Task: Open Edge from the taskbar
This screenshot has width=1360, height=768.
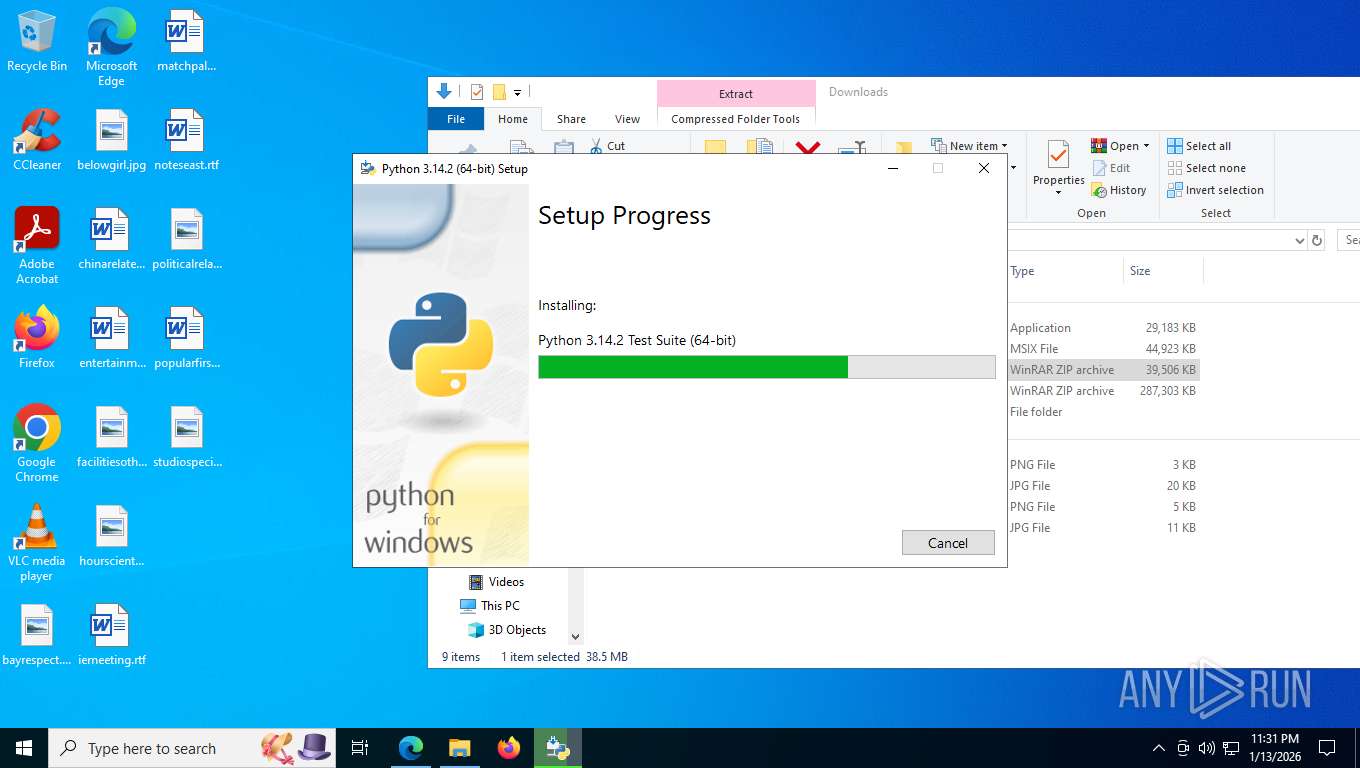Action: (x=411, y=748)
